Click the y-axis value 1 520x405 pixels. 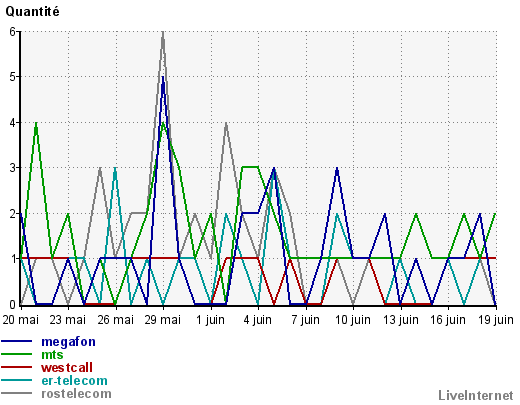click(13, 259)
